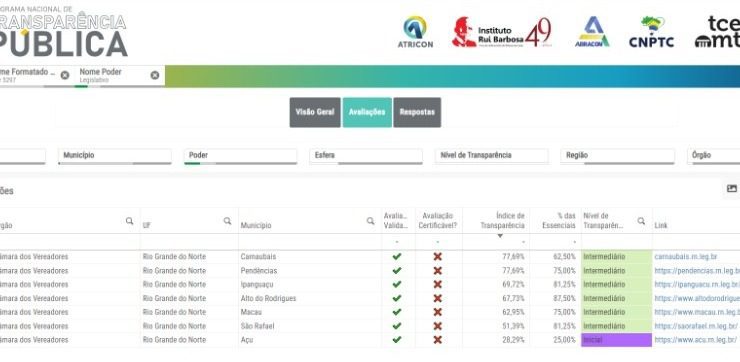740x362 pixels.
Task: Expand the Poder filter dropdown
Action: (x=240, y=156)
